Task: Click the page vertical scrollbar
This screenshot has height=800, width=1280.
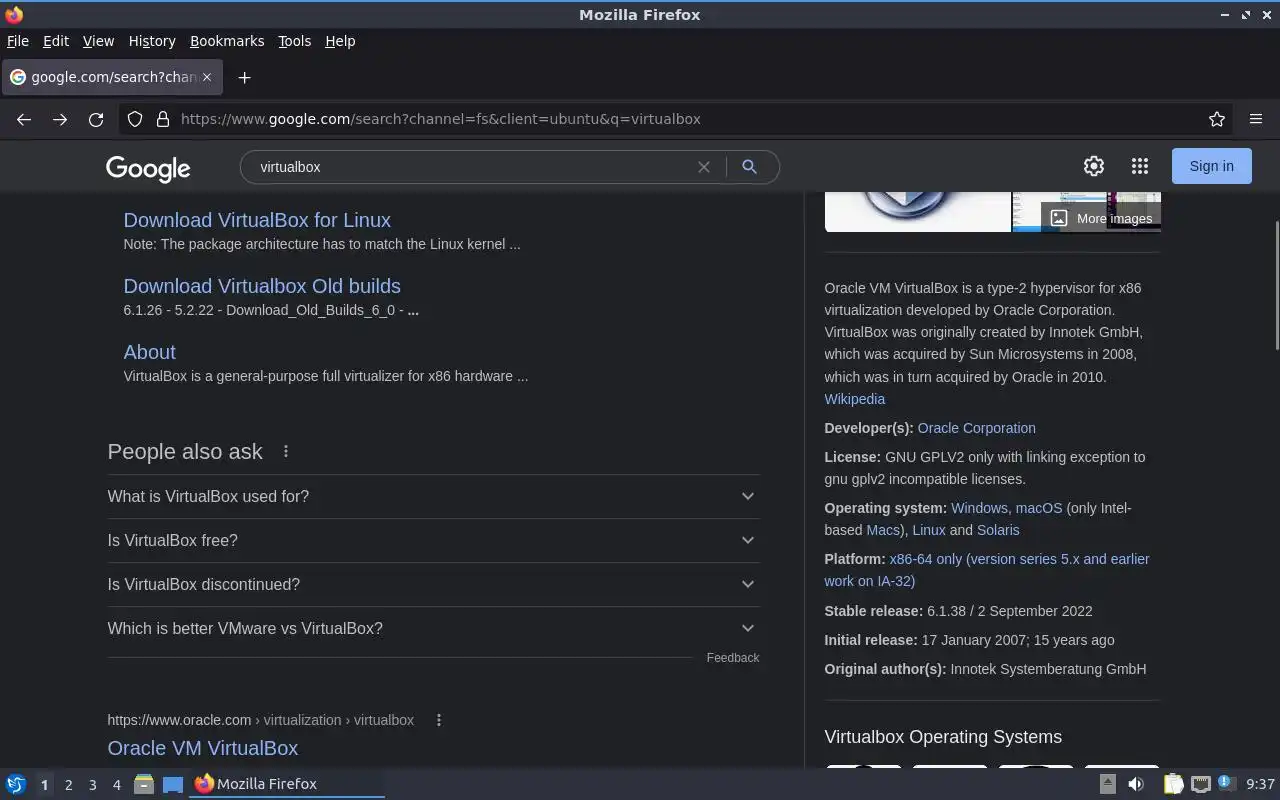Action: pyautogui.click(x=1276, y=285)
